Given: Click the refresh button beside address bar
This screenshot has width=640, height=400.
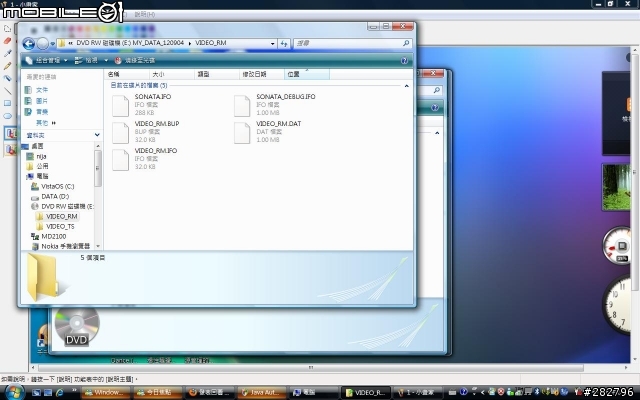Looking at the screenshot, I should (286, 45).
